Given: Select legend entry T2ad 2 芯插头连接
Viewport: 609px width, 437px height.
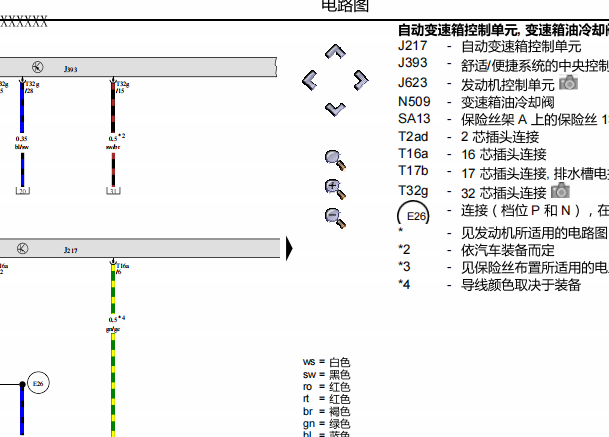Looking at the screenshot, I should click(x=468, y=137).
